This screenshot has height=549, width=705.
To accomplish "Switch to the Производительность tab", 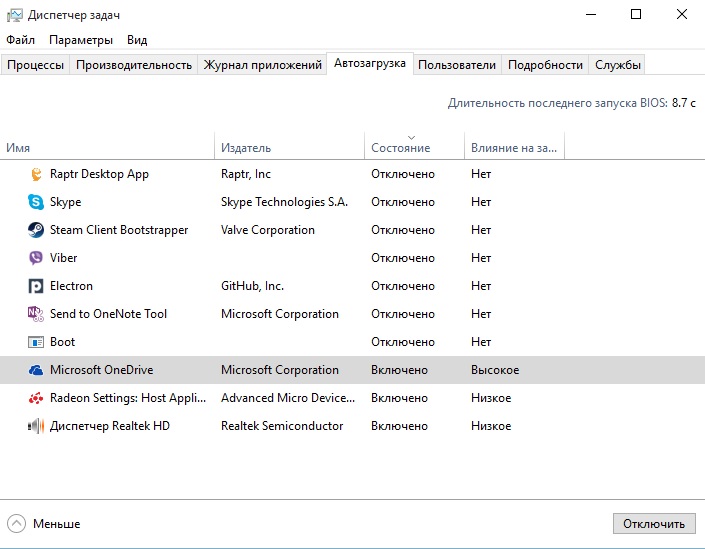I will [133, 65].
